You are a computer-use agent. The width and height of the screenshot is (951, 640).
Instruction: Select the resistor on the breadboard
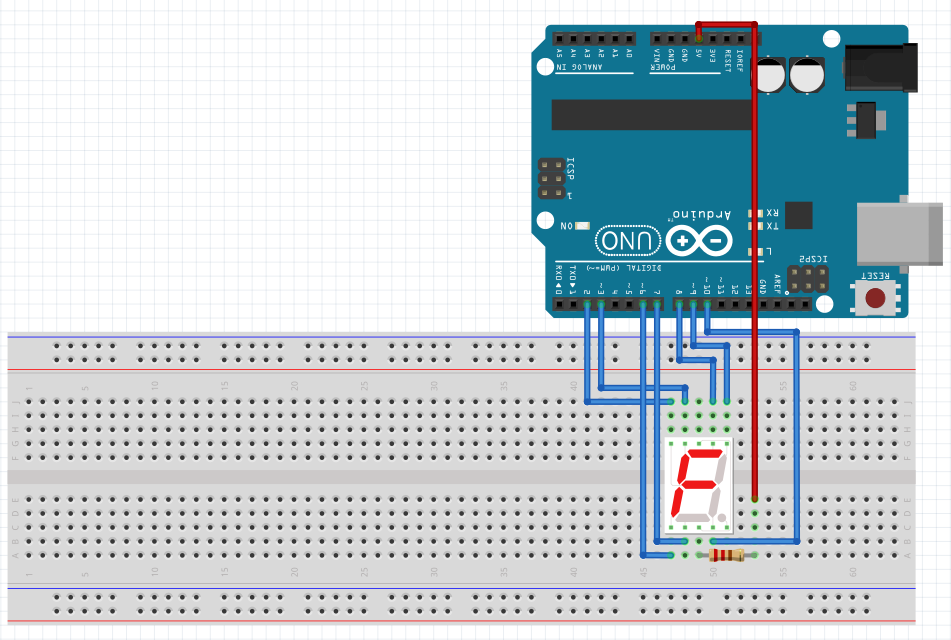[725, 555]
